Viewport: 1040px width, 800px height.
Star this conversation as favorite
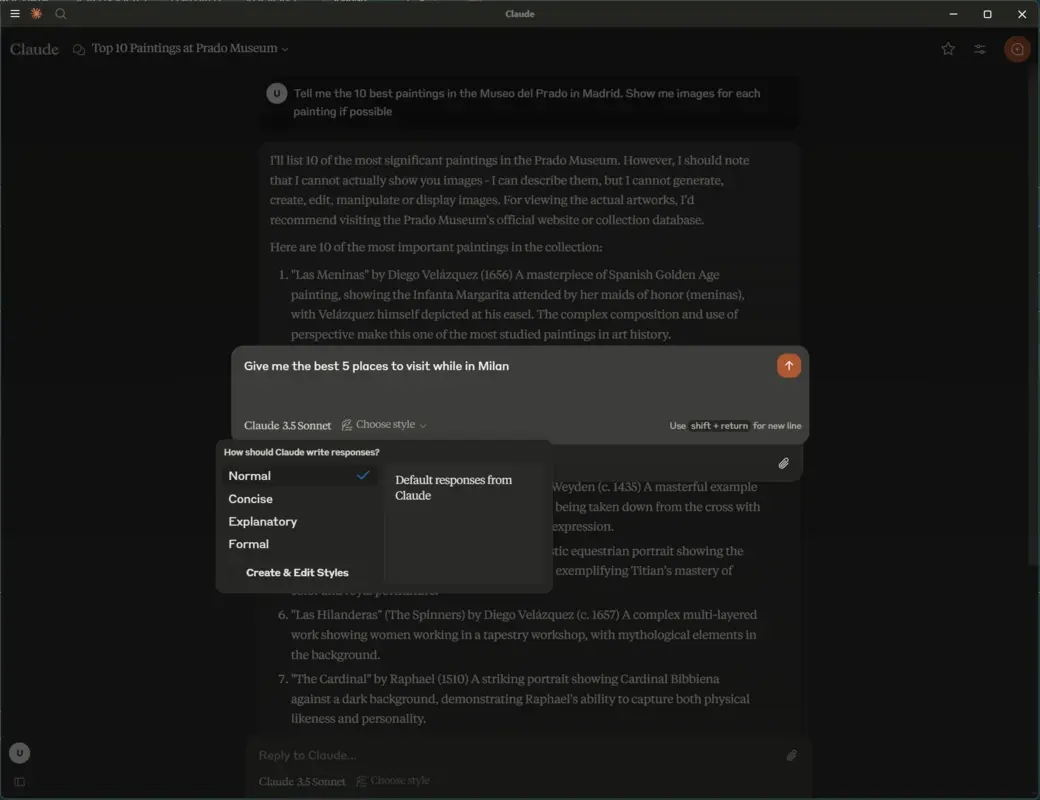948,48
